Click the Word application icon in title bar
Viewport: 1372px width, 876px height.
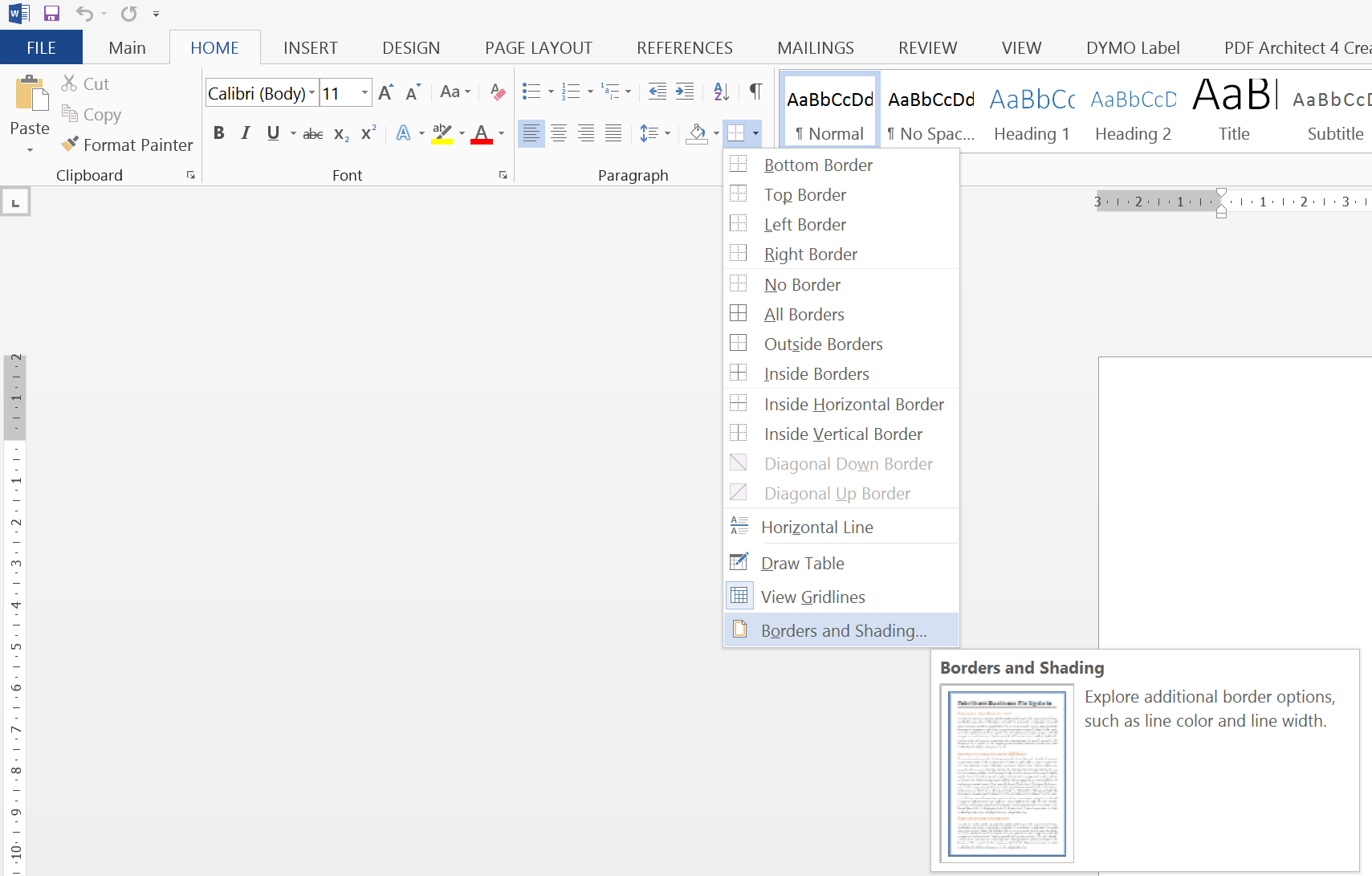(18, 14)
